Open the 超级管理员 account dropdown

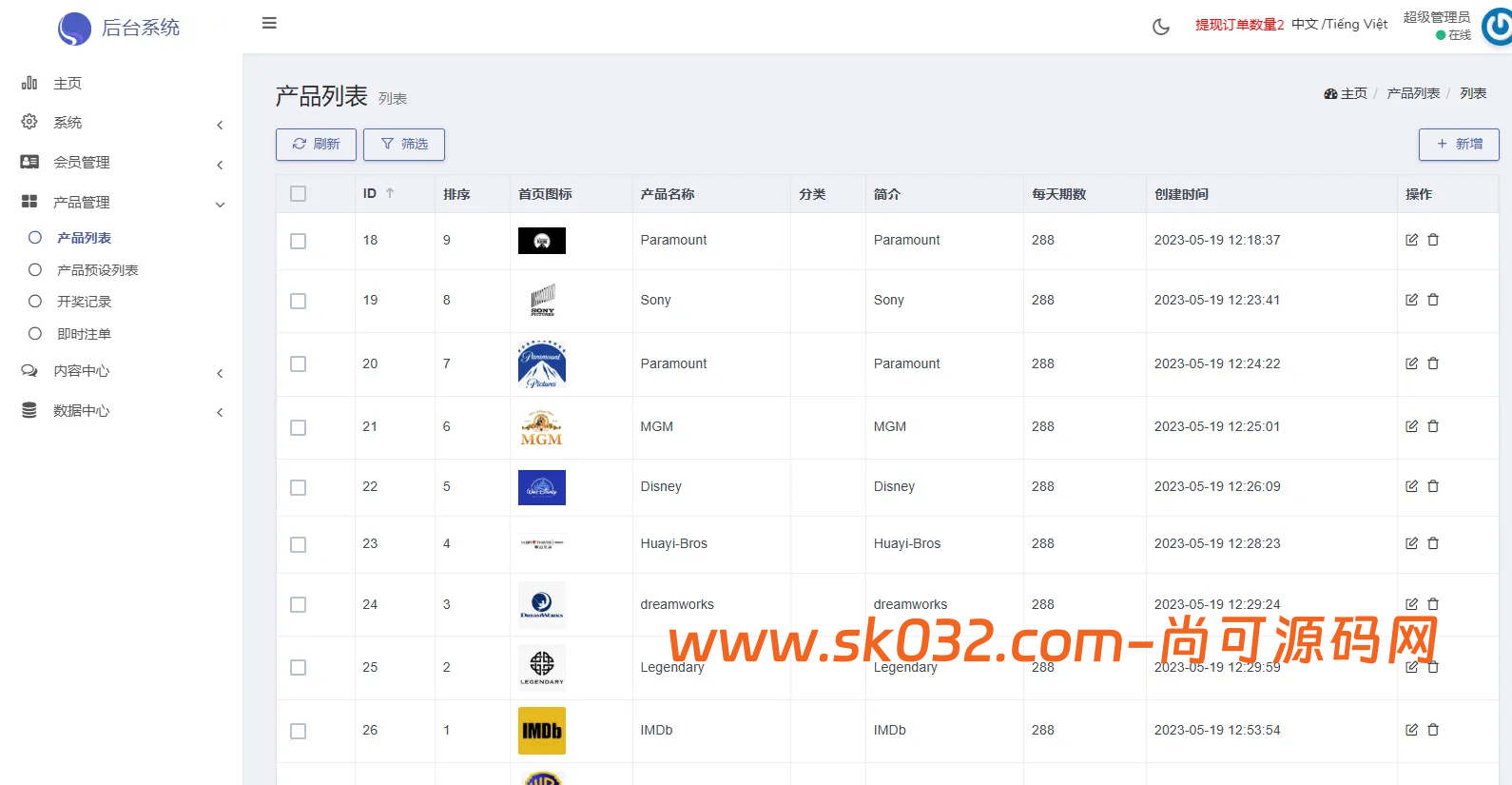coord(1437,18)
